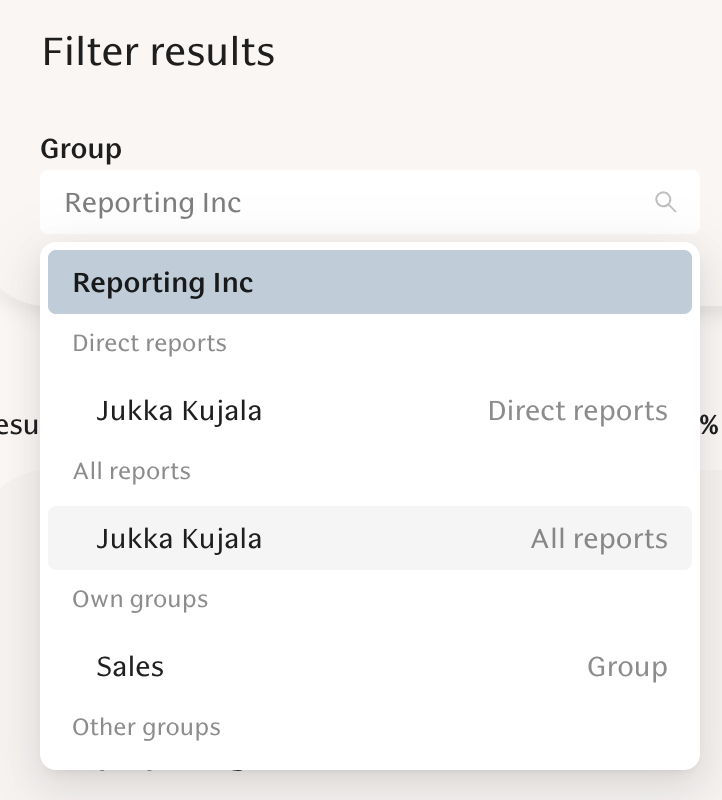The width and height of the screenshot is (722, 800).
Task: Click the cut-off results text at left edge
Action: [18, 426]
